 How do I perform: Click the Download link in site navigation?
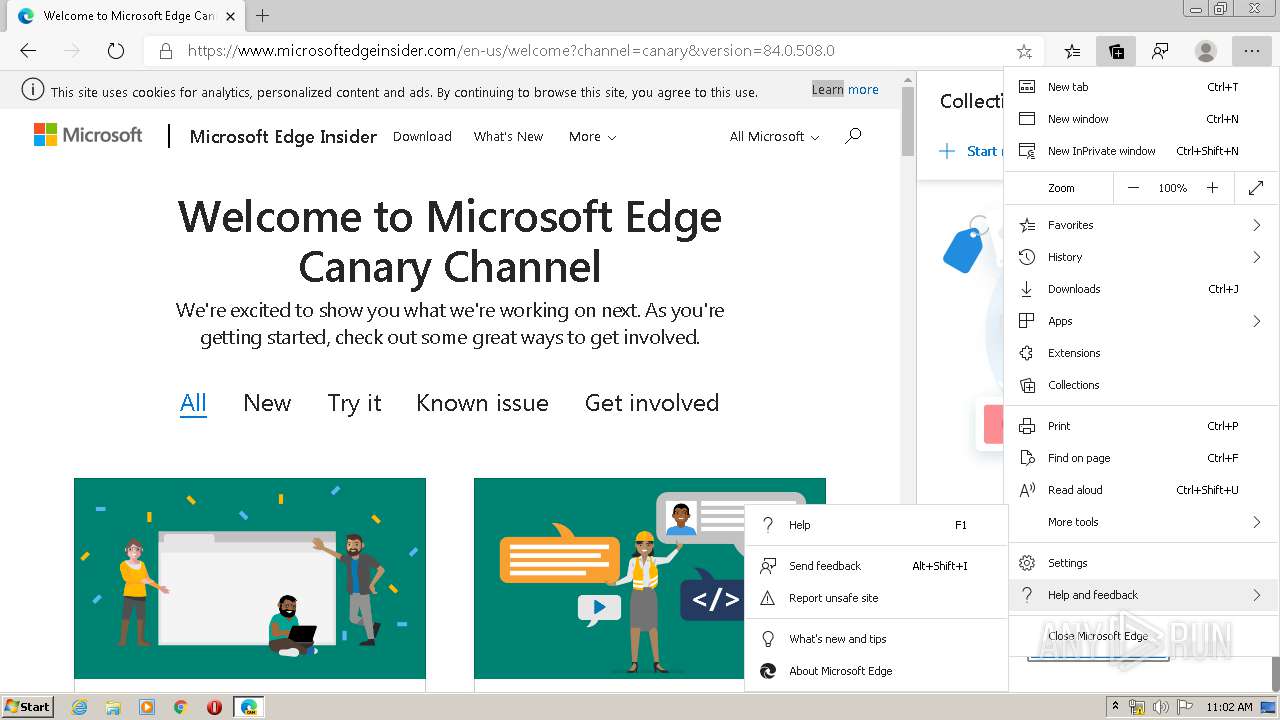pyautogui.click(x=422, y=136)
